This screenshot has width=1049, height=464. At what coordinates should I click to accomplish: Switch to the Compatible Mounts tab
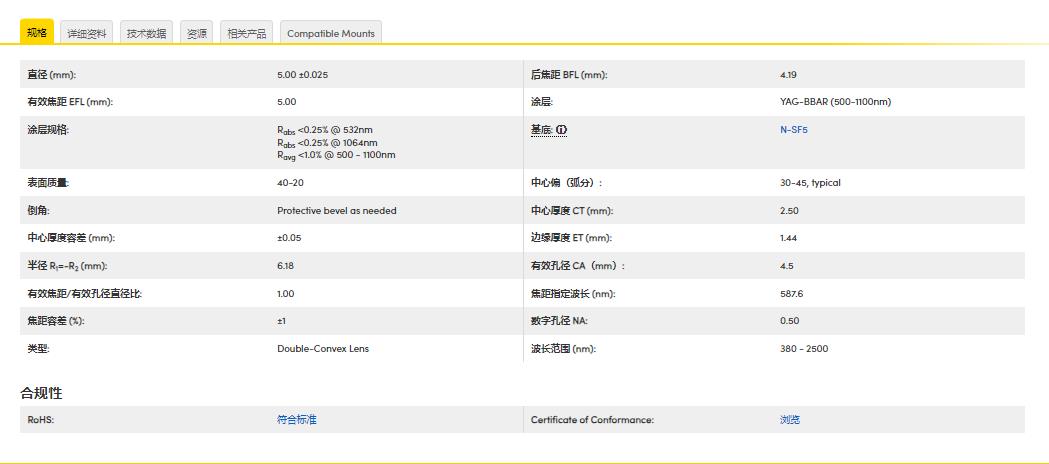pos(330,33)
